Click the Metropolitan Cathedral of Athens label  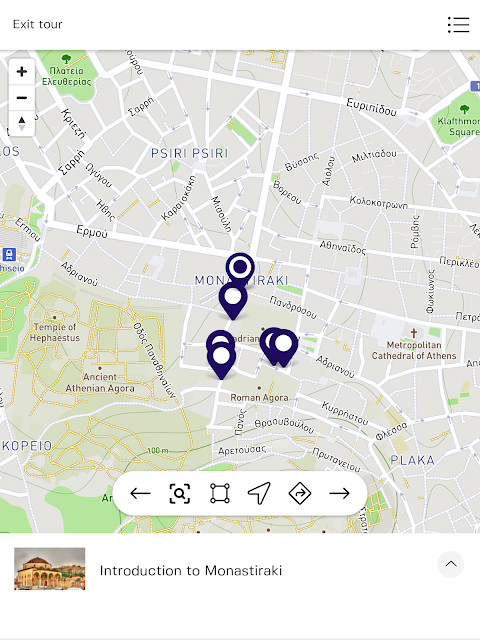(413, 350)
